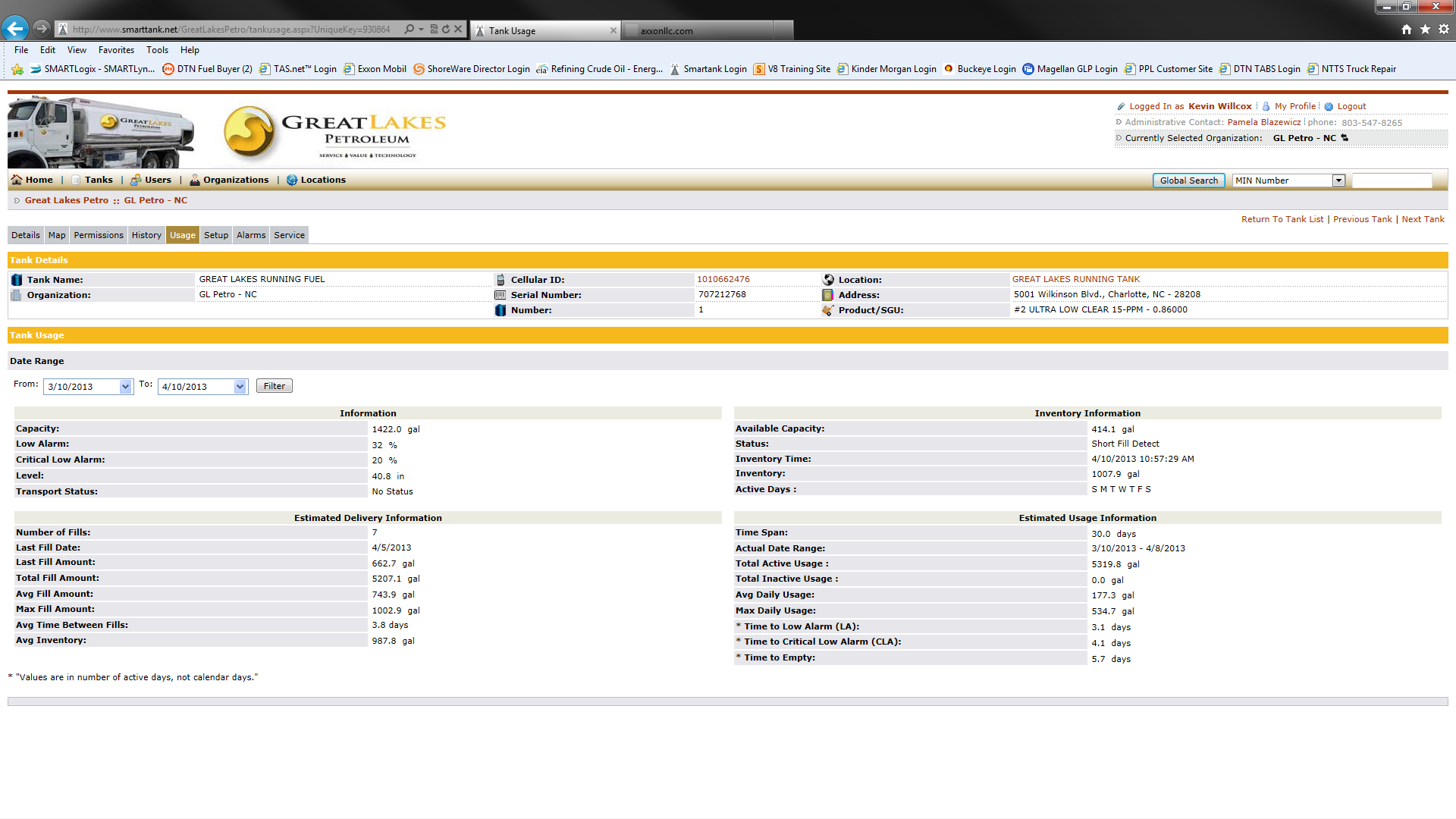Click in the global search text field
This screenshot has height=819, width=1456.
(1392, 180)
